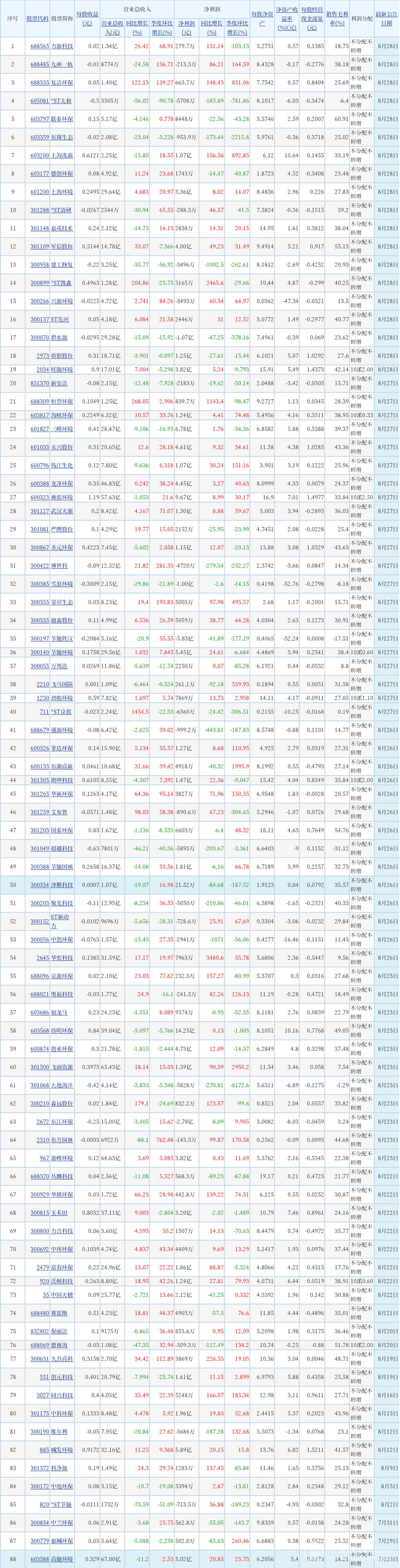The image size is (400, 1568).
Task: Click the 超越科技 stock name link
Action: point(62,848)
